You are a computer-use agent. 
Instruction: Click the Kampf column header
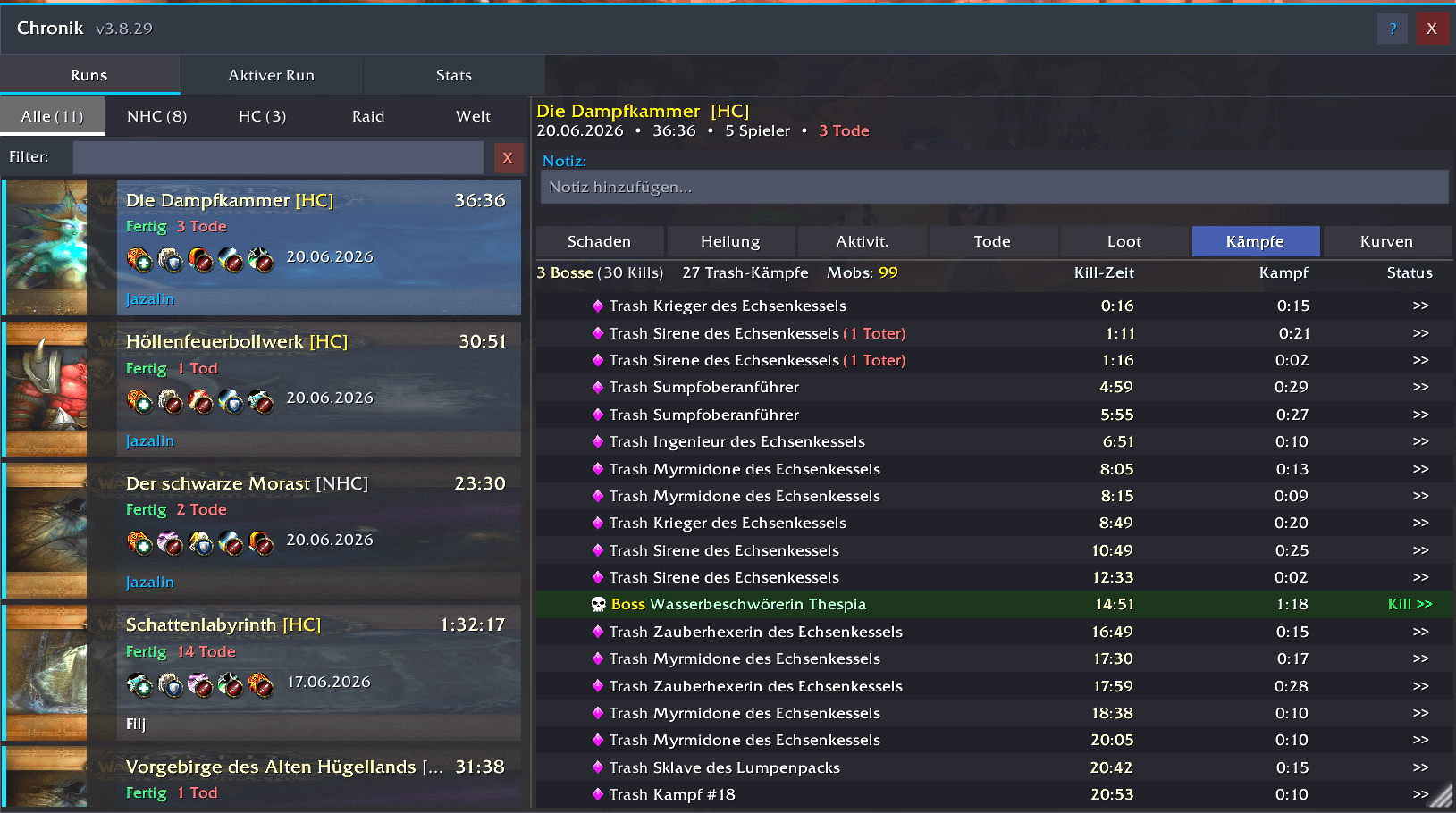pyautogui.click(x=1283, y=272)
